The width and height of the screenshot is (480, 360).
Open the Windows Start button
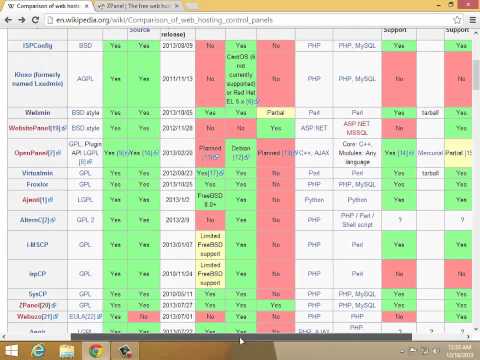[12, 351]
